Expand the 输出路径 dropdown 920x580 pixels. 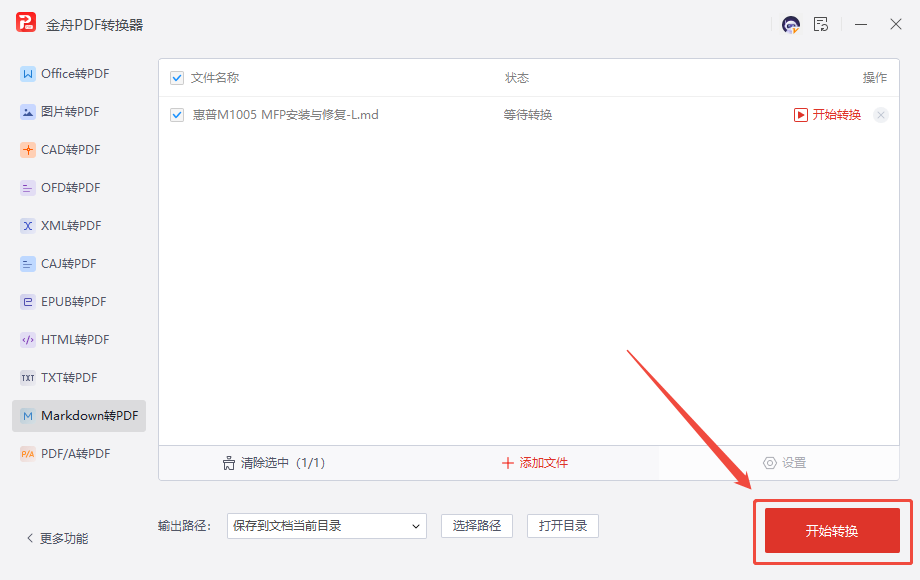click(x=327, y=526)
